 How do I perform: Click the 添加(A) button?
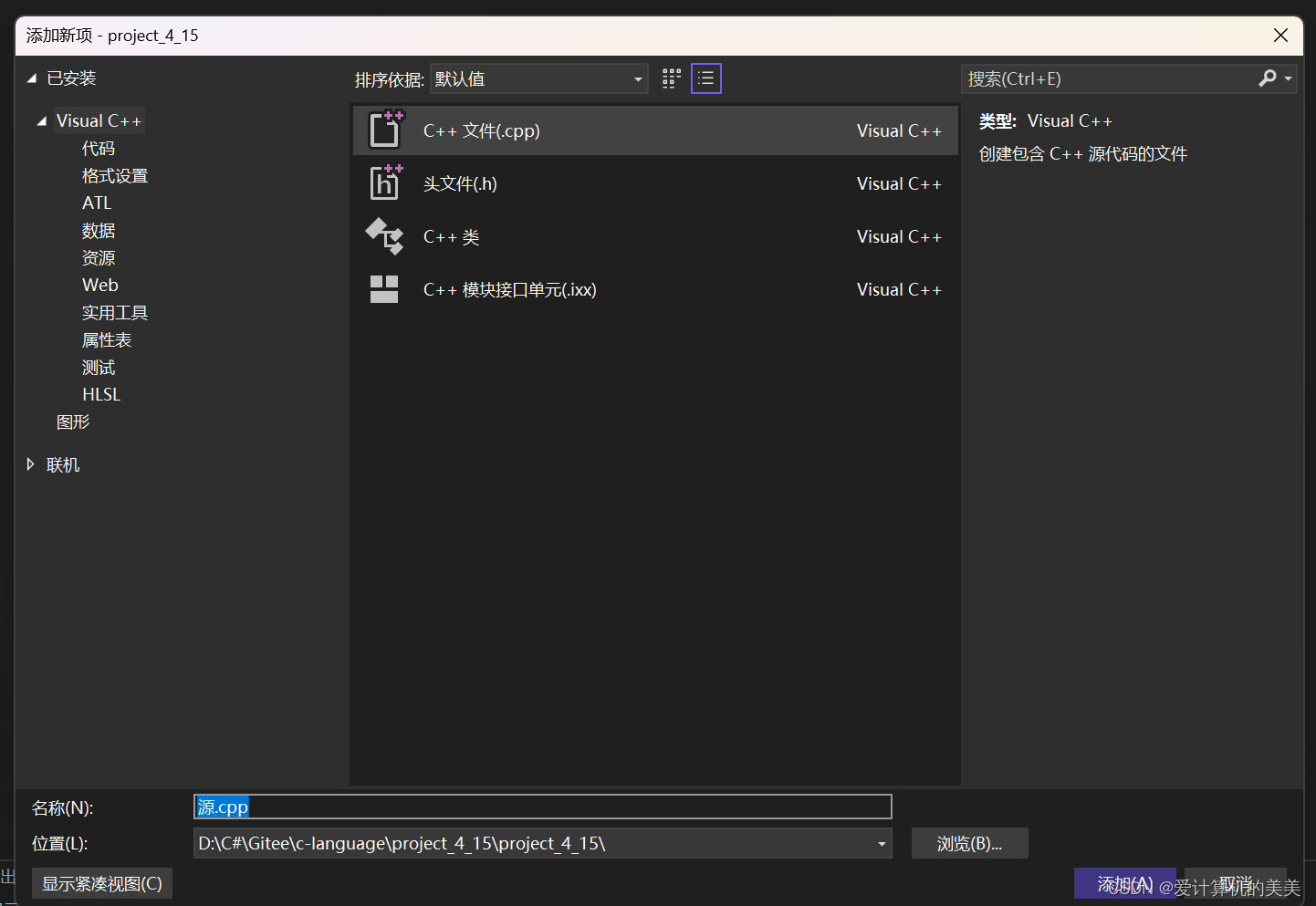click(1124, 883)
